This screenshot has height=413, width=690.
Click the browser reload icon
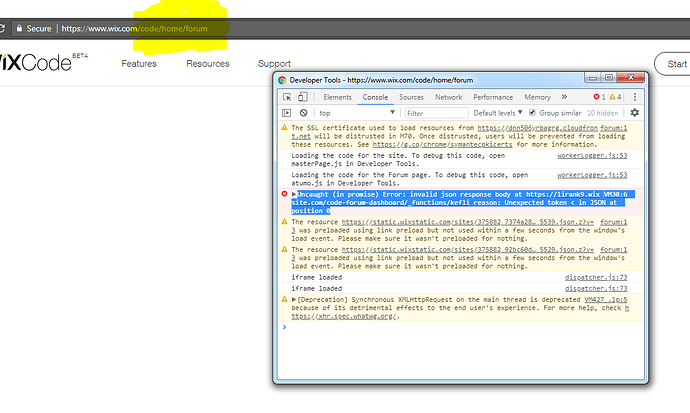(2, 29)
